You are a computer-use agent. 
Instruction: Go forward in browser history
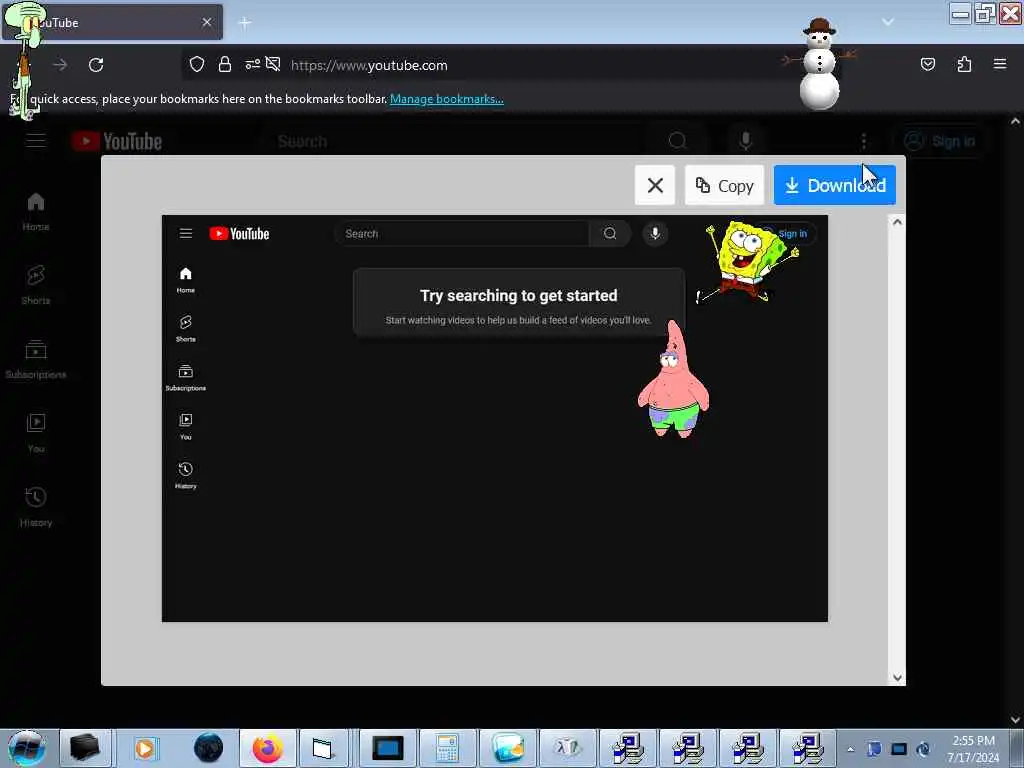60,65
